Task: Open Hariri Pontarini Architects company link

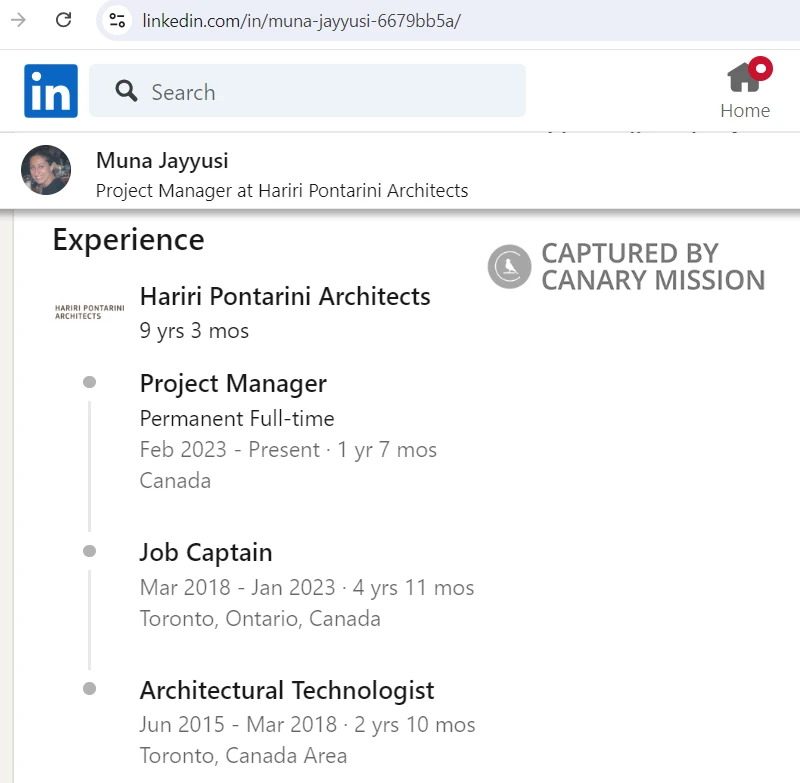Action: coord(285,296)
